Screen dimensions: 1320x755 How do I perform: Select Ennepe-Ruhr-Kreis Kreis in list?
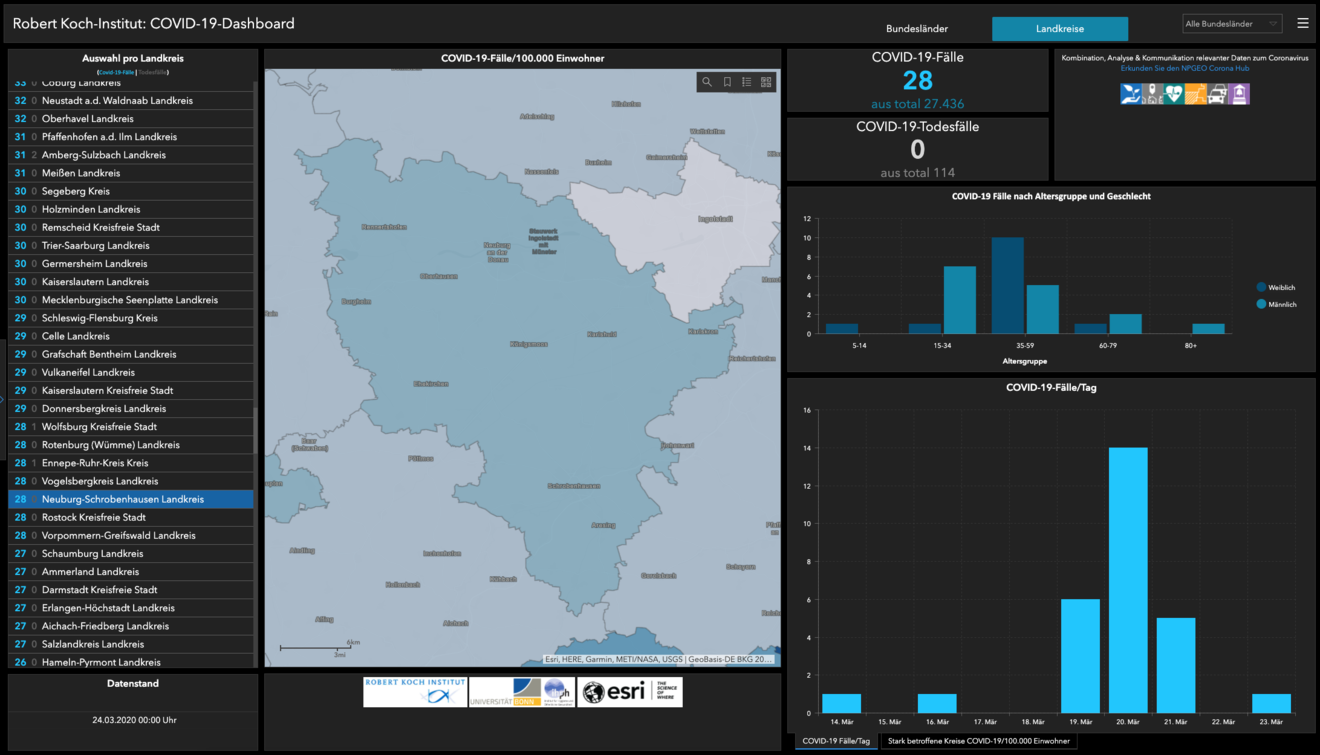click(131, 463)
